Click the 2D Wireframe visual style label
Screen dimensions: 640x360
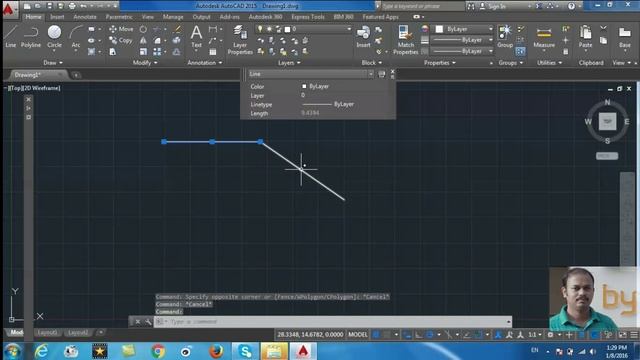(x=42, y=88)
